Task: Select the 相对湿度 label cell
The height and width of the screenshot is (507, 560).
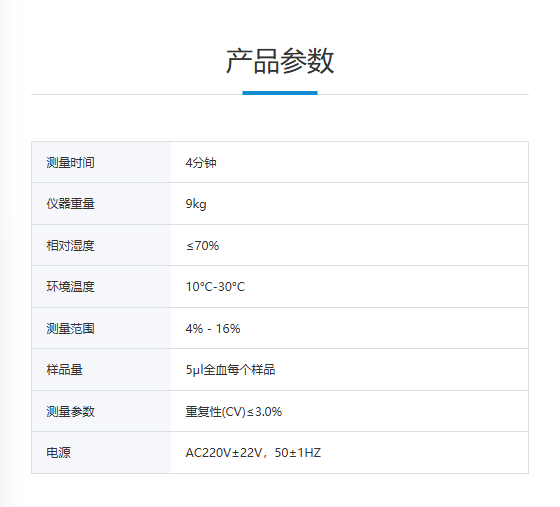Action: [101, 245]
